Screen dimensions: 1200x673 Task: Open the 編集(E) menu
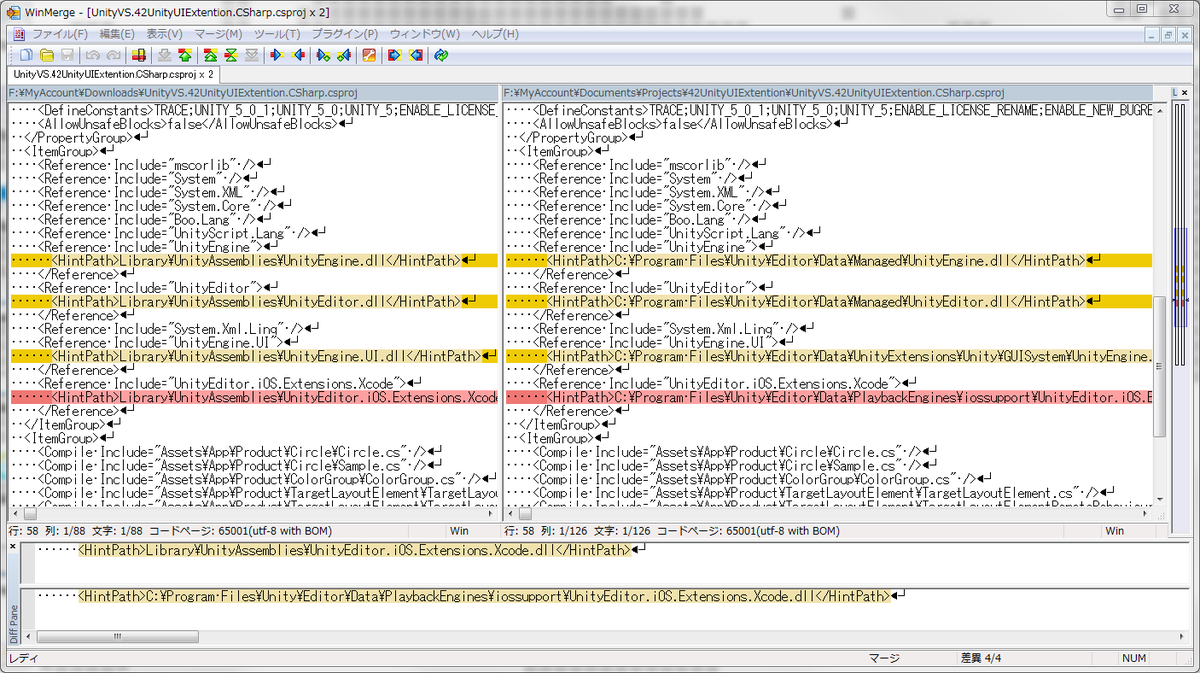click(117, 34)
